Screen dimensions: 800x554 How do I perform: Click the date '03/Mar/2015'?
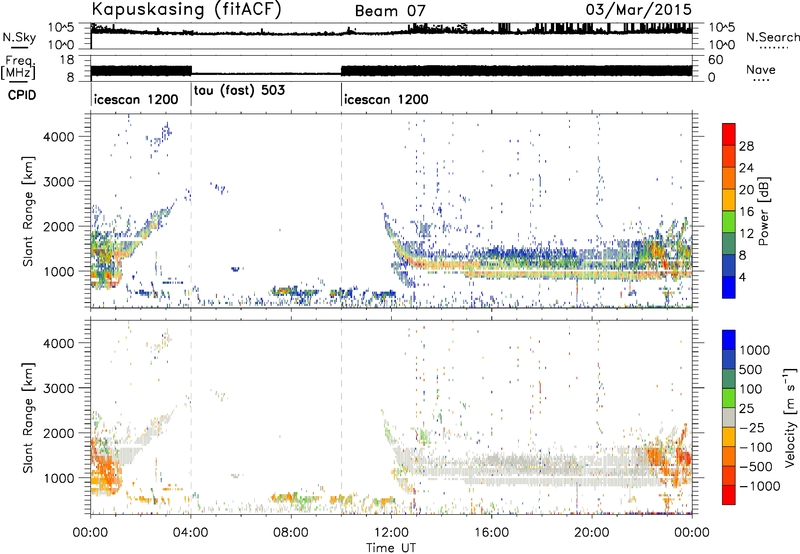[639, 9]
